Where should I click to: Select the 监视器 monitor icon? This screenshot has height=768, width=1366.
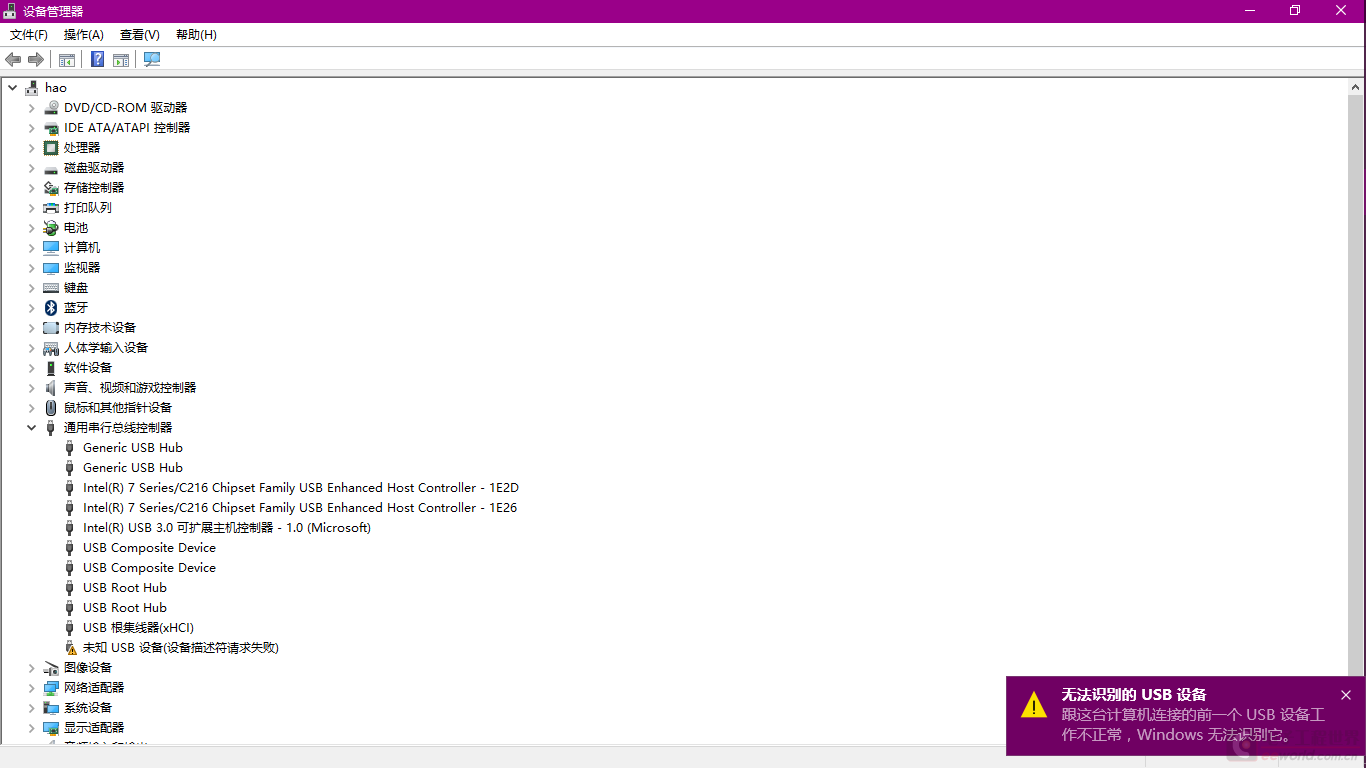tap(51, 268)
